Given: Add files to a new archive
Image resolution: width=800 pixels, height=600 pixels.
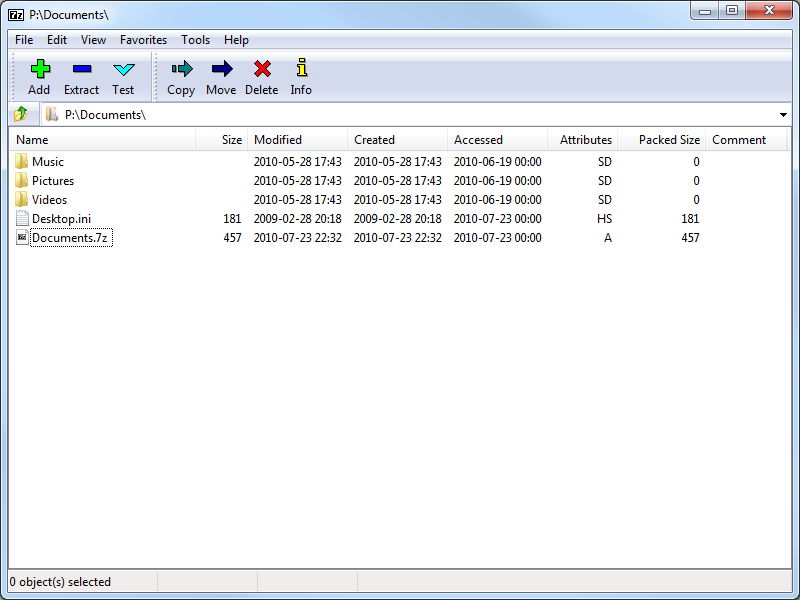Looking at the screenshot, I should click(x=38, y=75).
